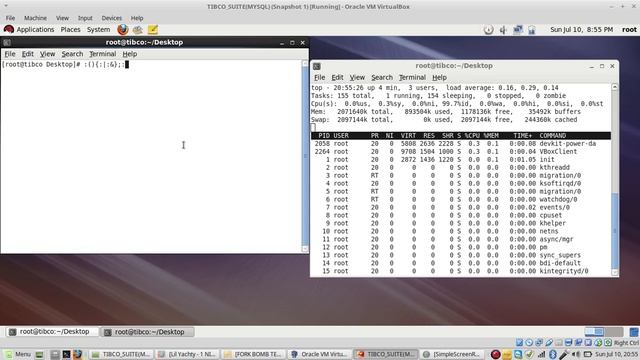Switch to Lil Yachty taskbar entry
The image size is (640, 360).
point(188,354)
